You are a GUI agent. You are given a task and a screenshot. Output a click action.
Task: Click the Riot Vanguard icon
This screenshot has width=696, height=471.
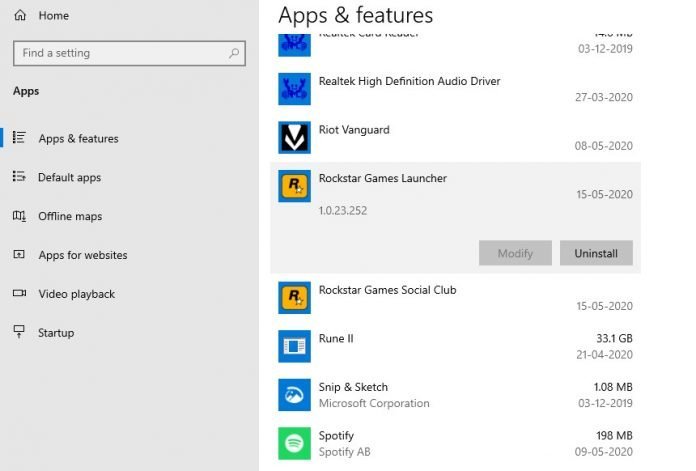(x=294, y=138)
